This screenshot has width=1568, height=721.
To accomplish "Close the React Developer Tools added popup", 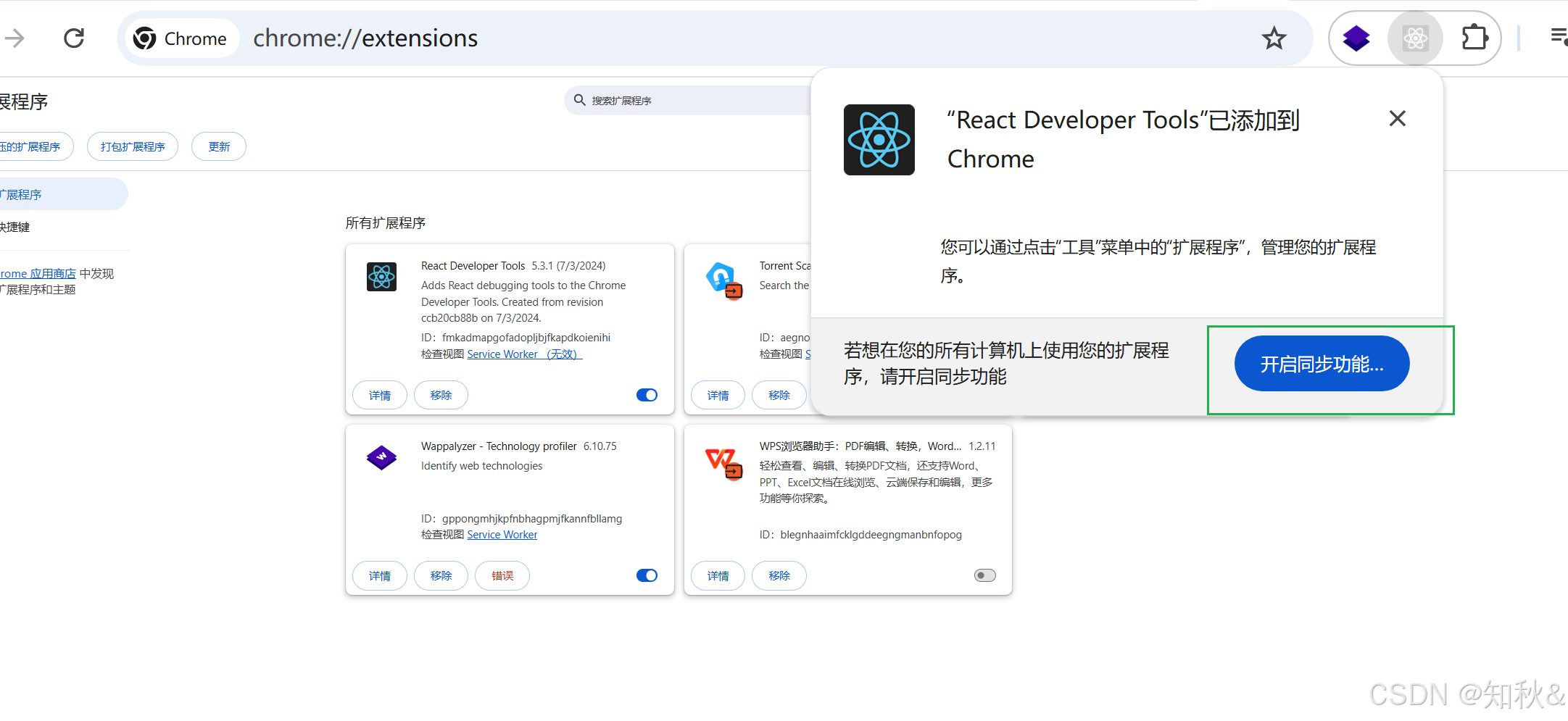I will [x=1397, y=119].
